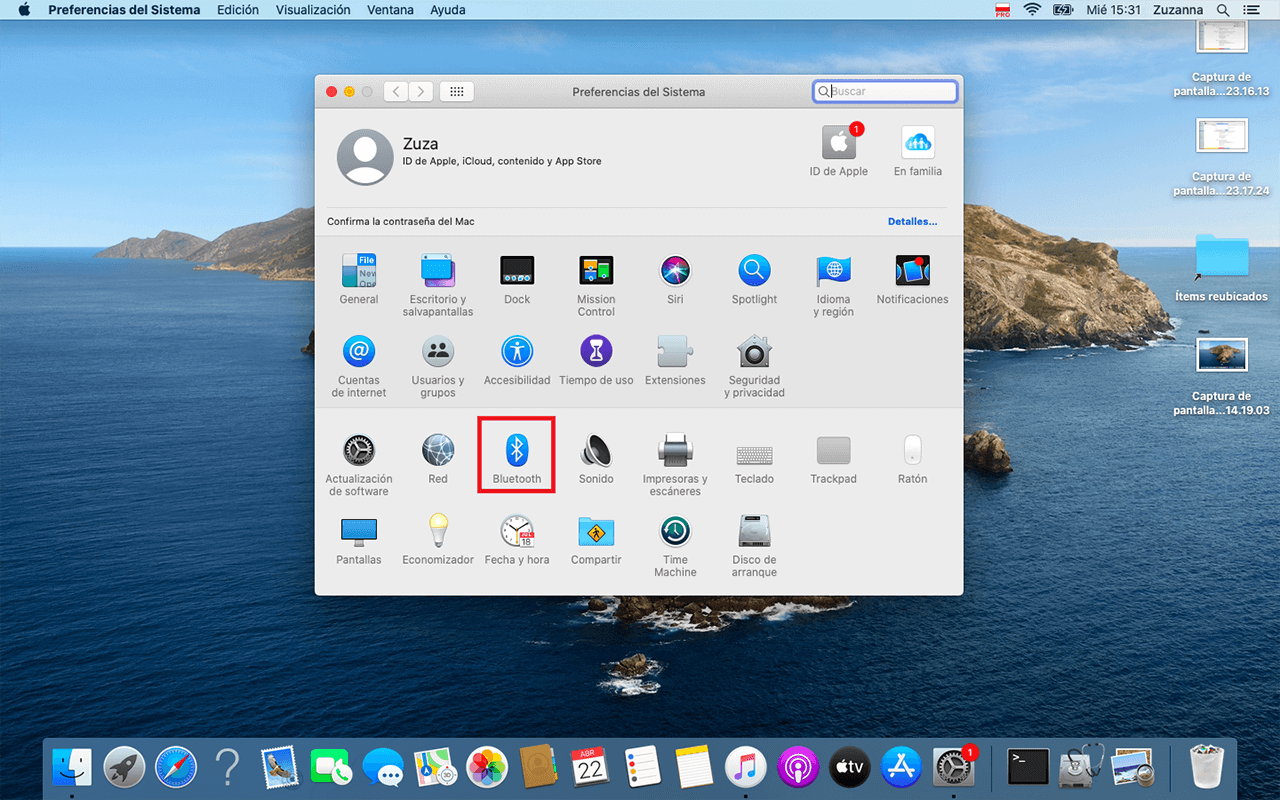Open Compartir preferences pane

[596, 540]
